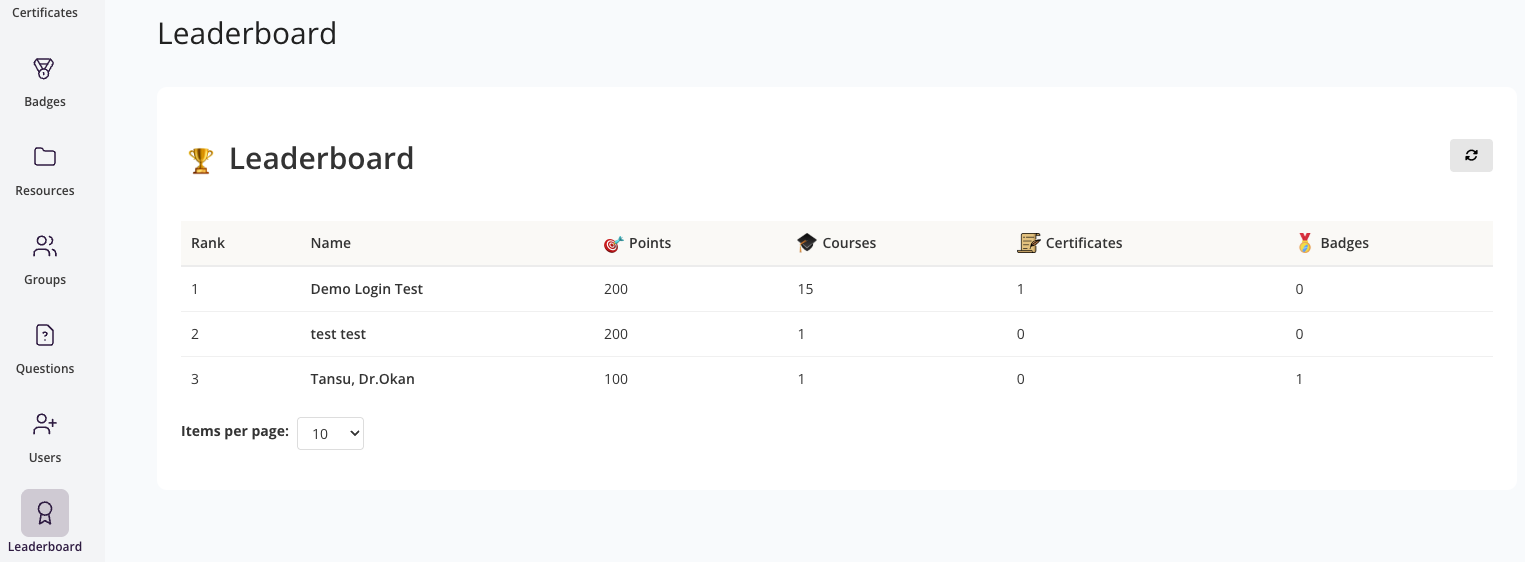Open the Resources folder icon

(x=44, y=158)
